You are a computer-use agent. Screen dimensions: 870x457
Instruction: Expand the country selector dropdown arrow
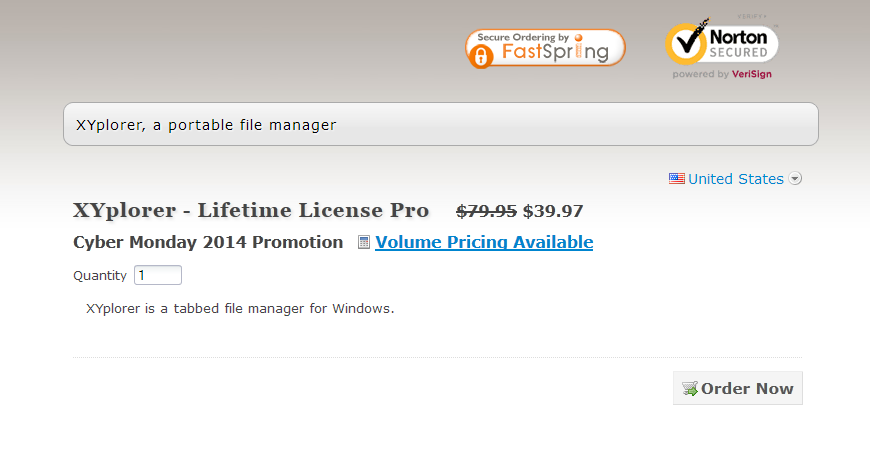tap(795, 179)
